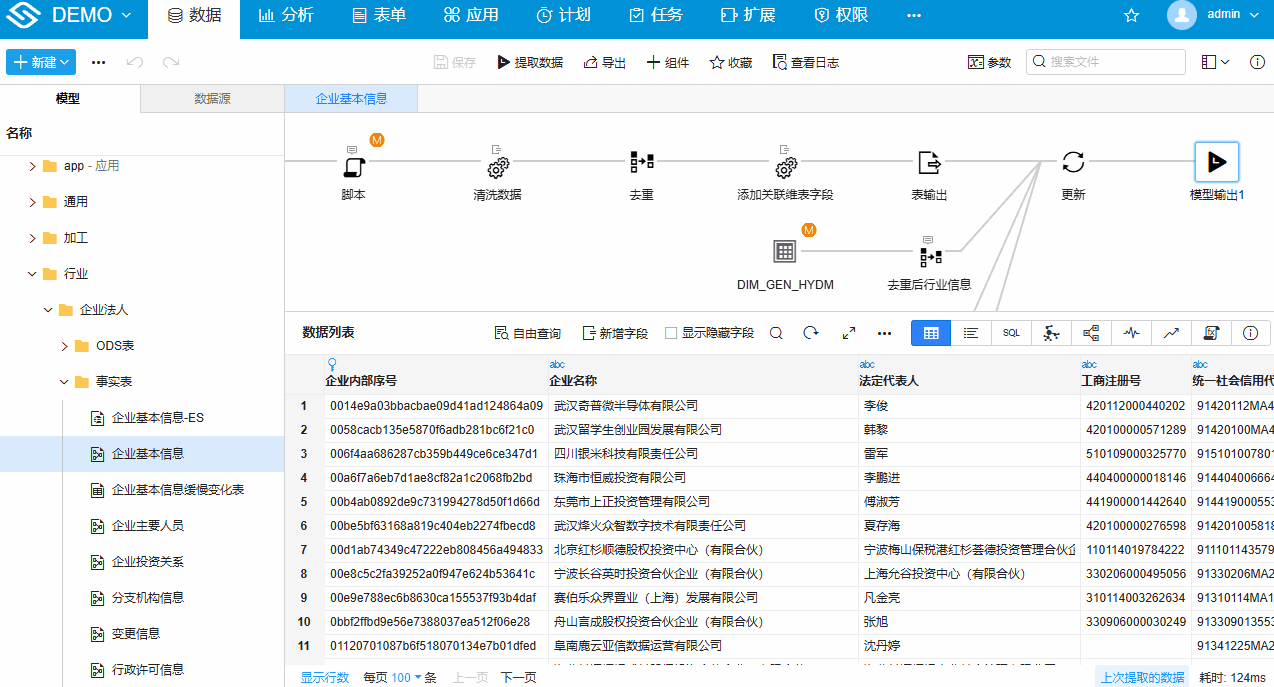1274x687 pixels.
Task: Click the waveform data profiling icon
Action: click(1131, 332)
